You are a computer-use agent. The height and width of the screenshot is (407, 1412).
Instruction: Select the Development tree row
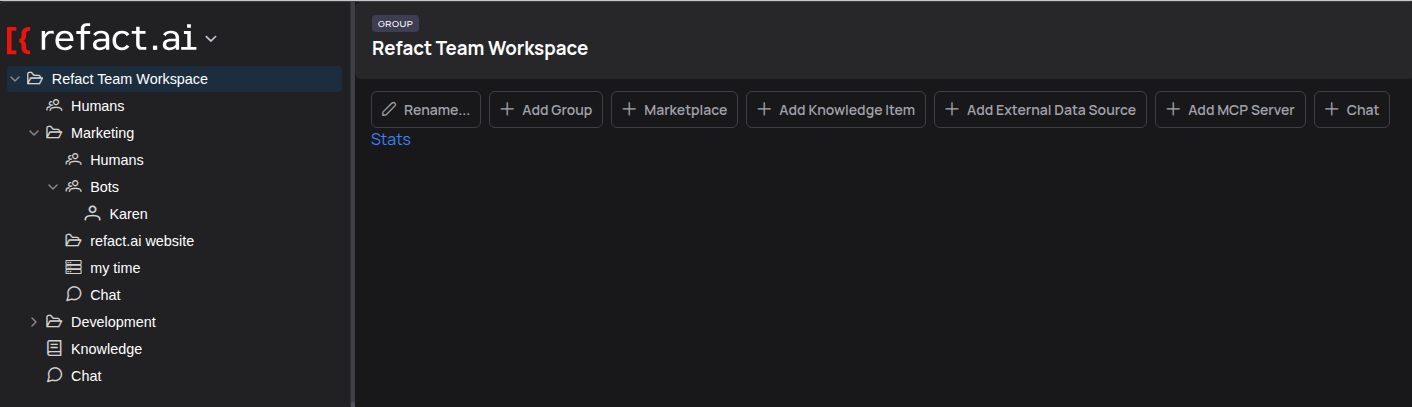174,322
